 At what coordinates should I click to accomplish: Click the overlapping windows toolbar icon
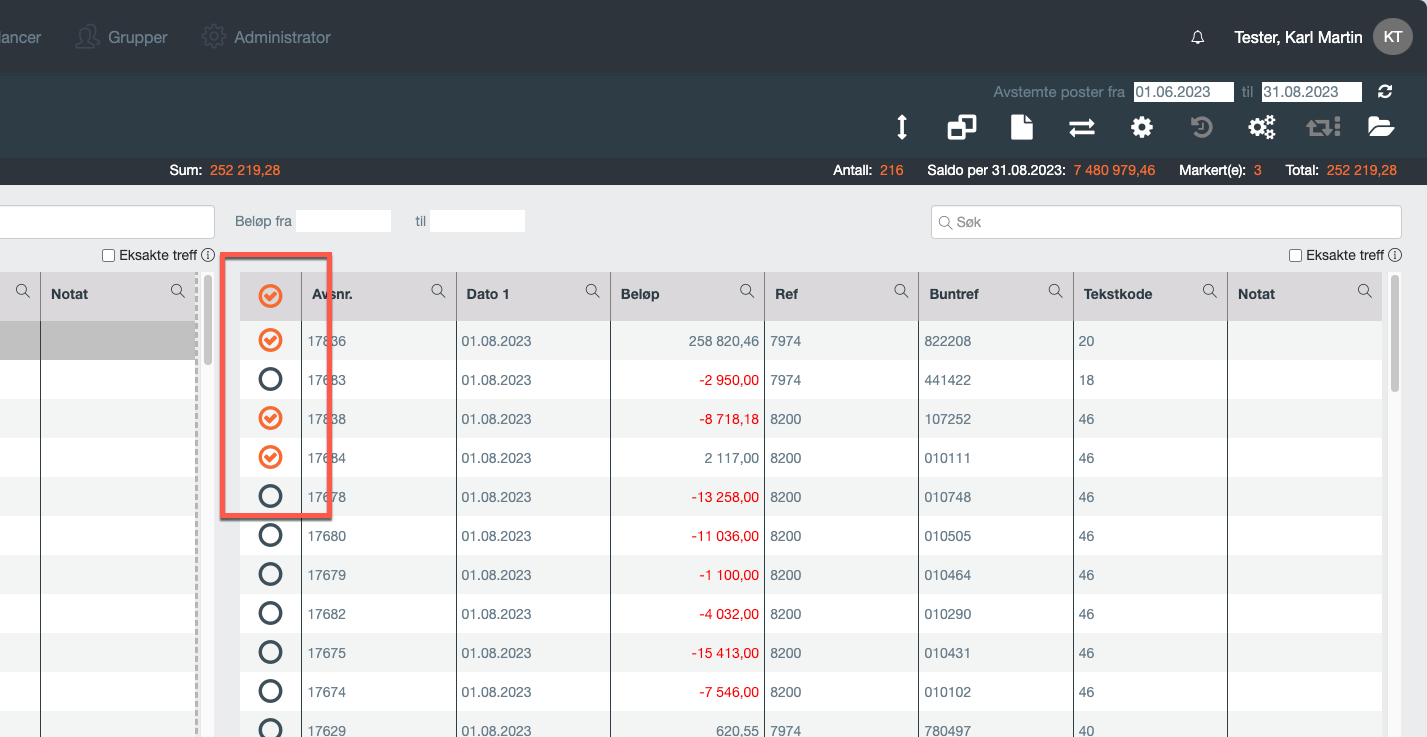tap(961, 127)
